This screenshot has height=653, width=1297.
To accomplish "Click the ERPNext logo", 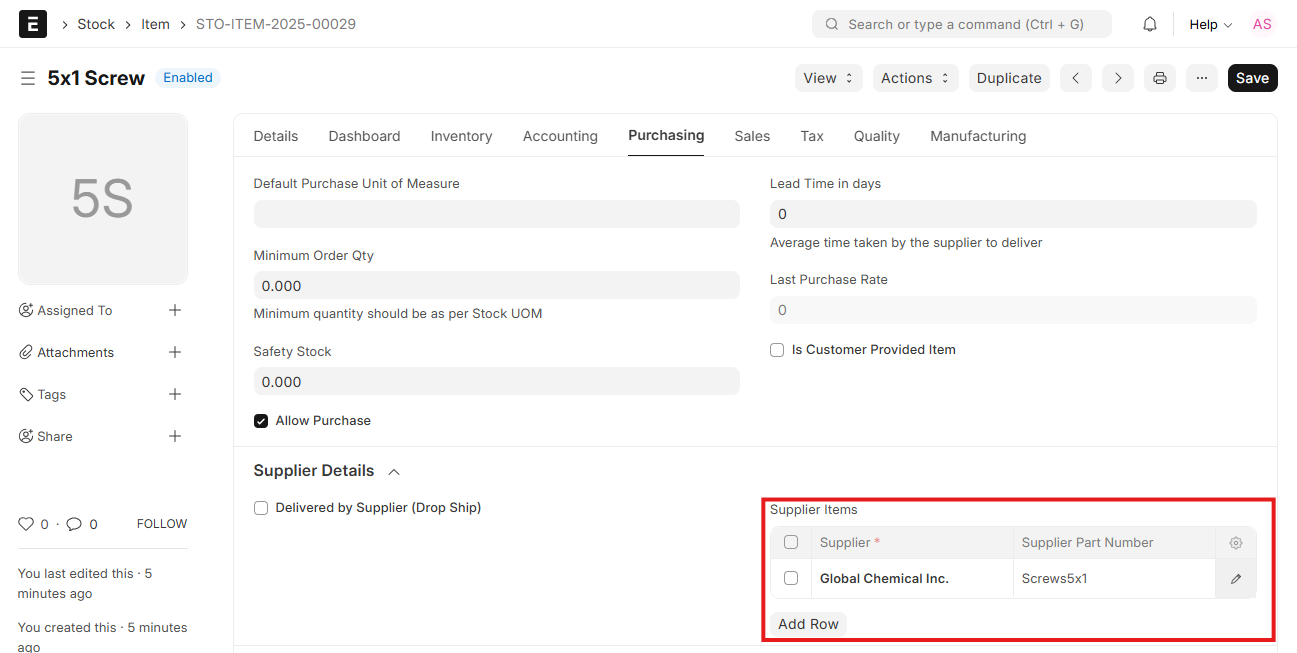I will click(32, 23).
